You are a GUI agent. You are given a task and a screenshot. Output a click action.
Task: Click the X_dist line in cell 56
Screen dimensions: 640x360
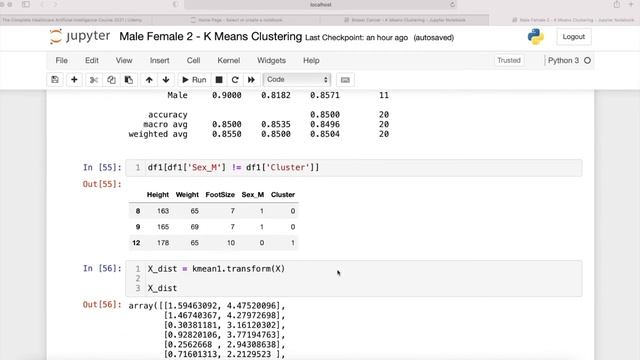point(162,288)
